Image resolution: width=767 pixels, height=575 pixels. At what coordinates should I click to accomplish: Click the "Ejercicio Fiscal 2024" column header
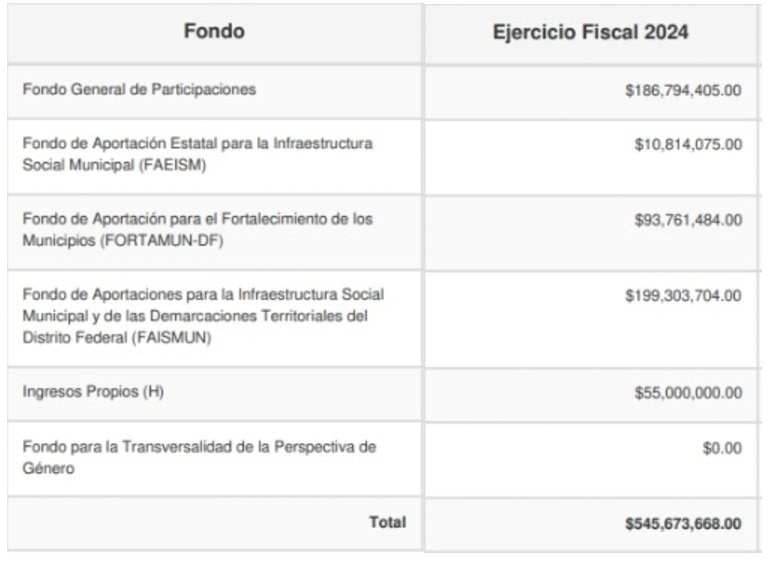pyautogui.click(x=590, y=32)
